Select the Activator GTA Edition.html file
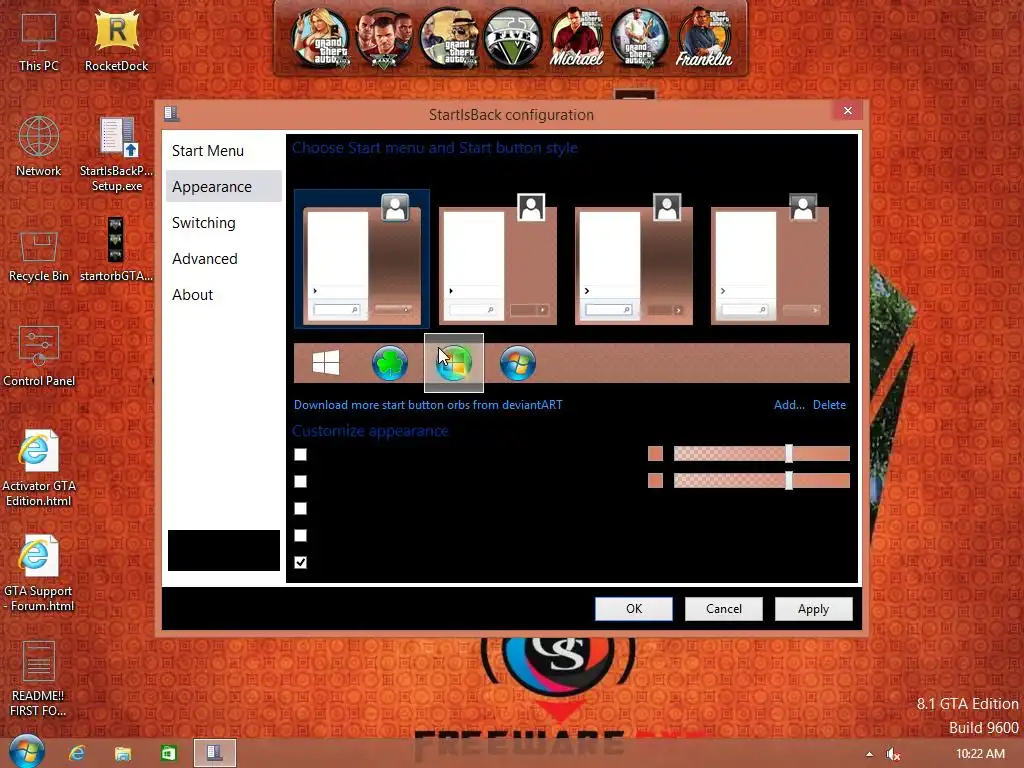This screenshot has height=768, width=1024. point(39,469)
